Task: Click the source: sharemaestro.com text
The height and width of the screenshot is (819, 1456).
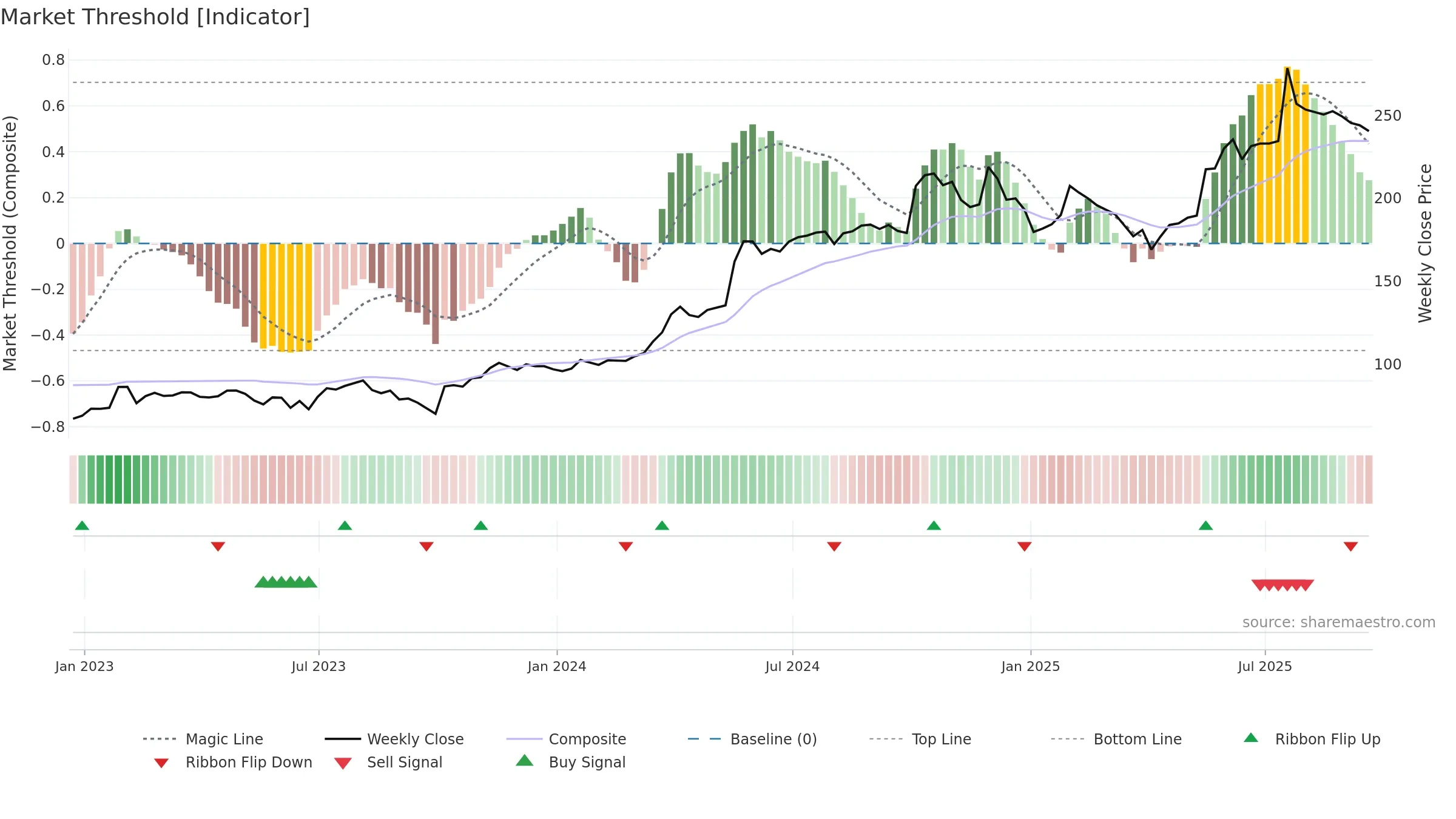Action: (1339, 622)
